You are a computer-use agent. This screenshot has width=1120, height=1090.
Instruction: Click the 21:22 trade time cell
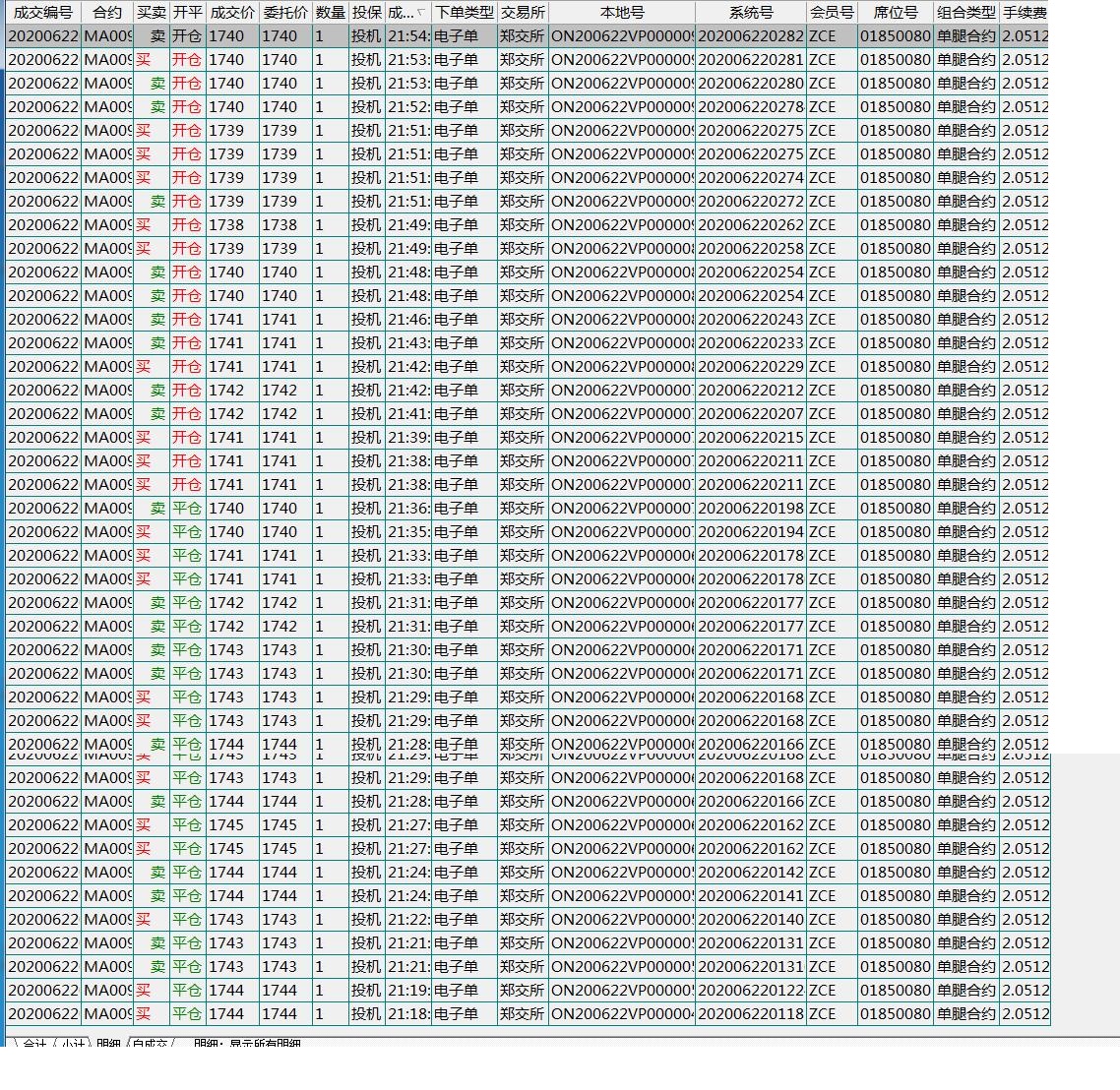[x=407, y=919]
